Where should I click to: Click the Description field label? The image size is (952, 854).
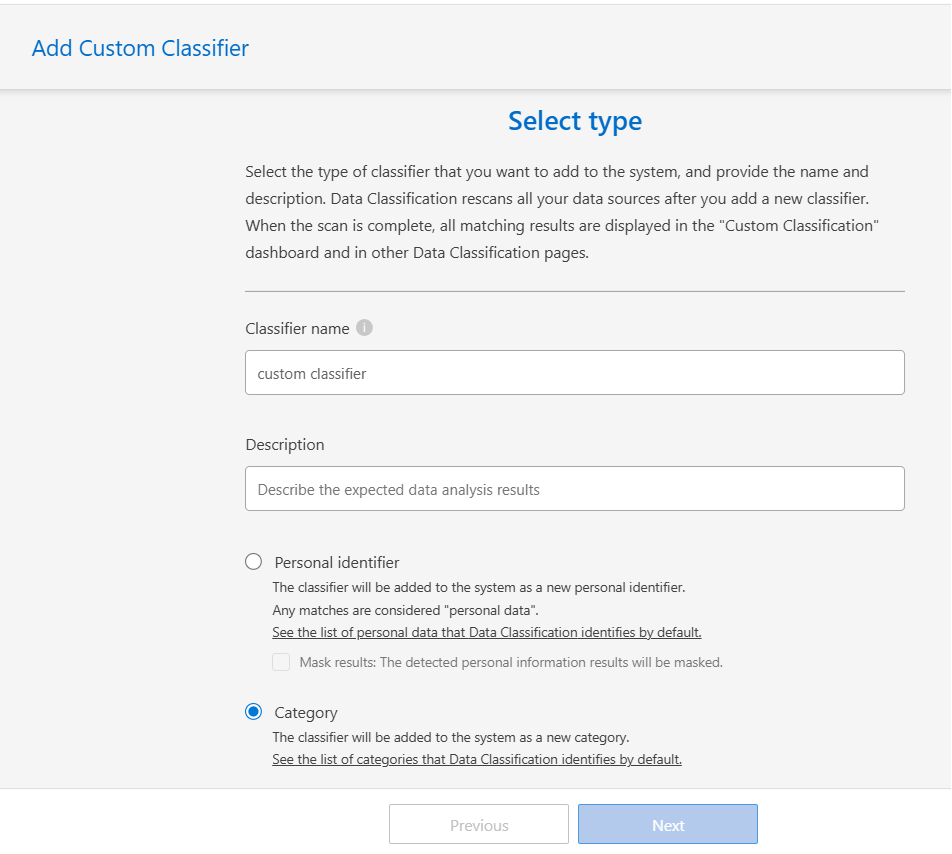pos(284,444)
